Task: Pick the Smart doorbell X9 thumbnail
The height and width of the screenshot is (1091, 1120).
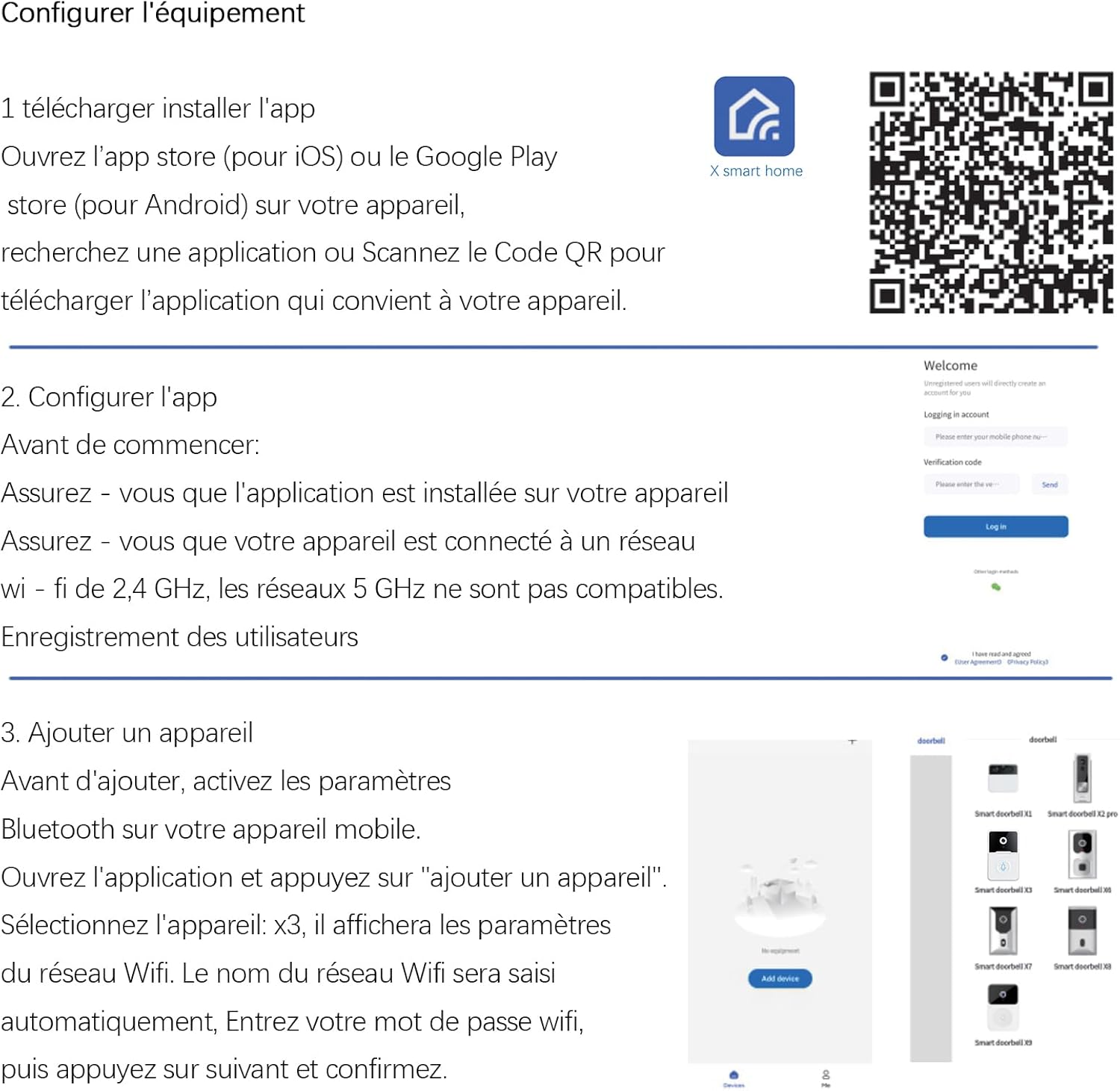Action: 1003,1008
